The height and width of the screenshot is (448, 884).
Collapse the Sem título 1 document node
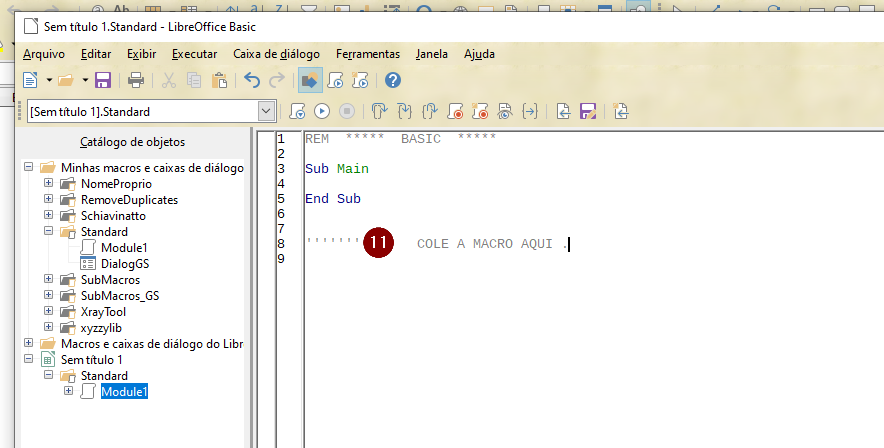point(29,358)
